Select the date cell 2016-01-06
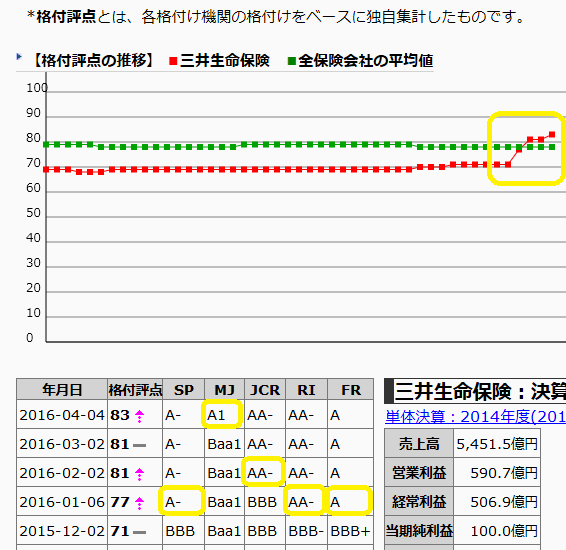 [x=62, y=502]
